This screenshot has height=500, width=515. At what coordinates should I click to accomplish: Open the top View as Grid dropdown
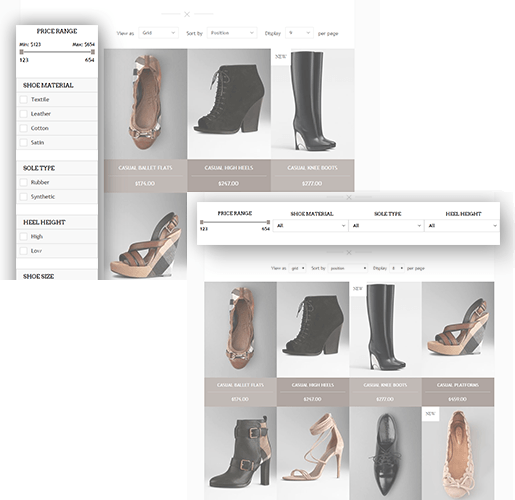pyautogui.click(x=158, y=33)
